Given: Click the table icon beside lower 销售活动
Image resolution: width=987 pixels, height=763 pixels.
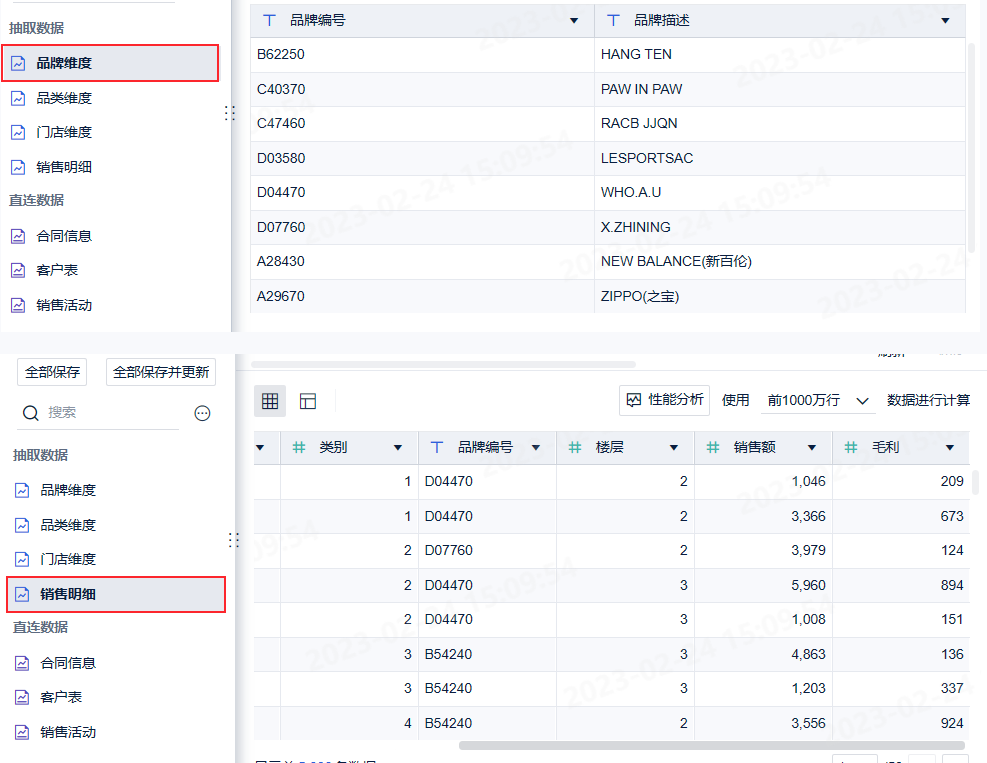Looking at the screenshot, I should click(x=22, y=732).
